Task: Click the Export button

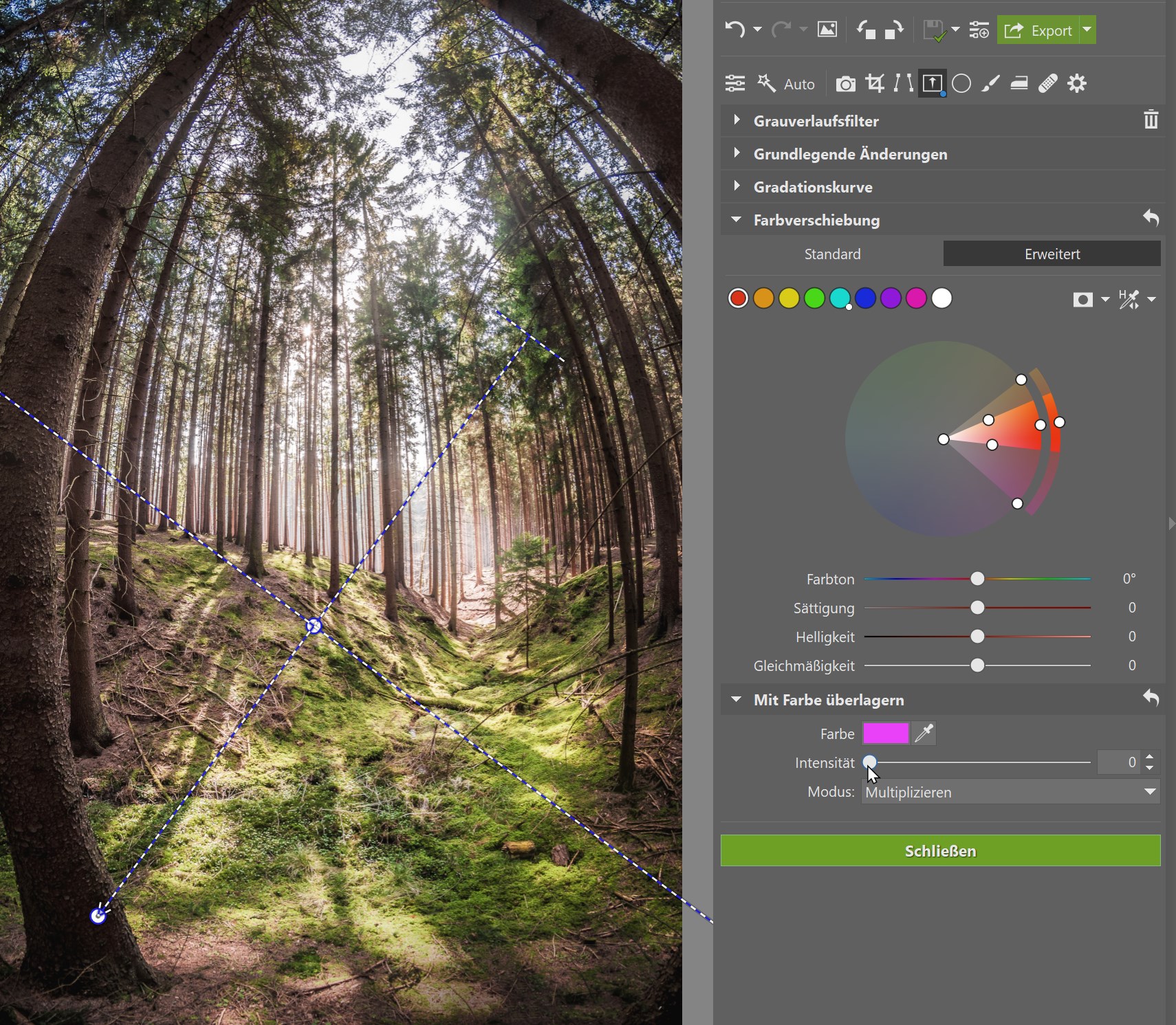Action: coord(1038,30)
